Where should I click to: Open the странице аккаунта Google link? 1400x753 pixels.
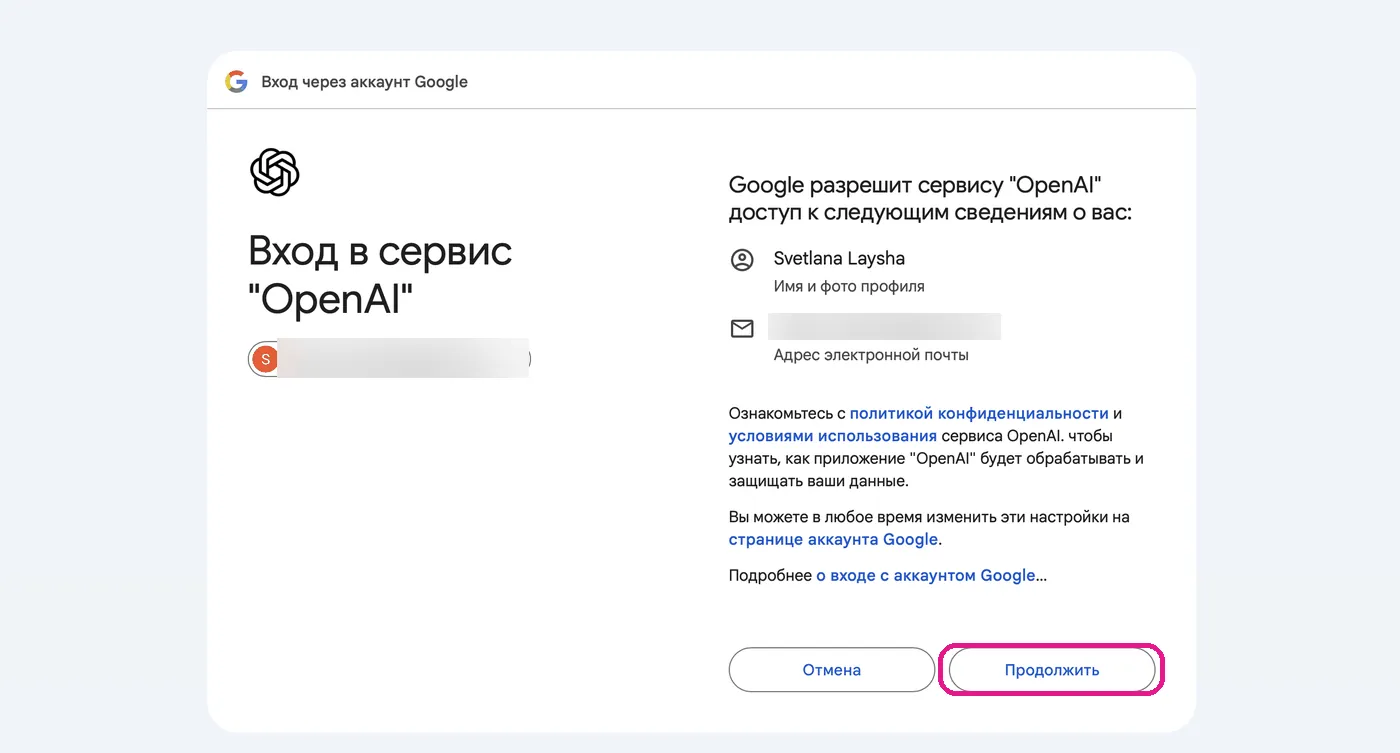coord(833,539)
